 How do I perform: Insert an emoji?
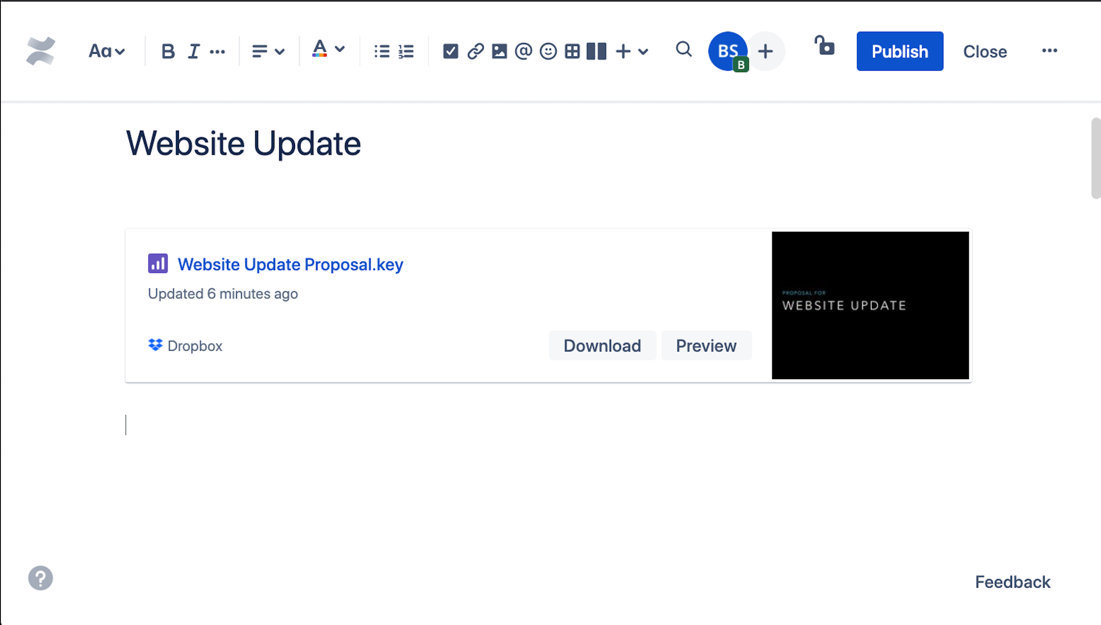(x=547, y=50)
